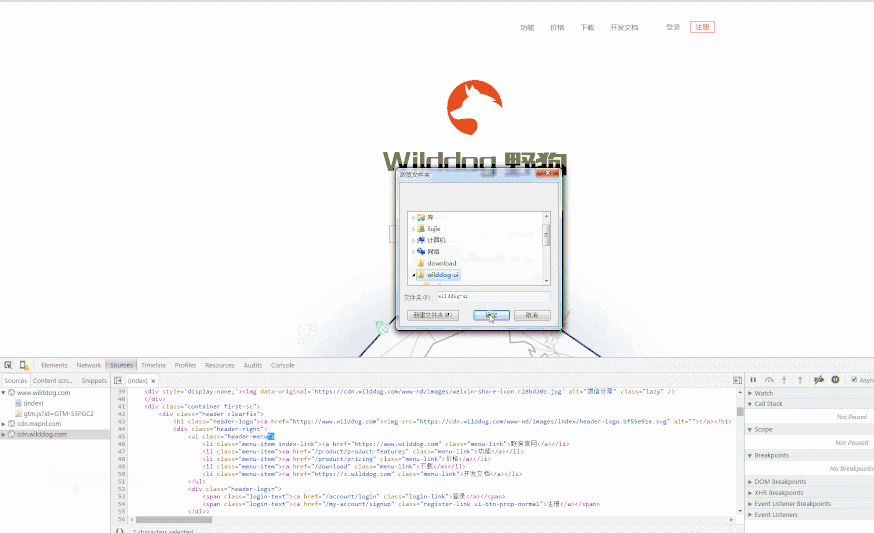Toggle the Async checkbox
874x533 pixels.
pos(854,380)
